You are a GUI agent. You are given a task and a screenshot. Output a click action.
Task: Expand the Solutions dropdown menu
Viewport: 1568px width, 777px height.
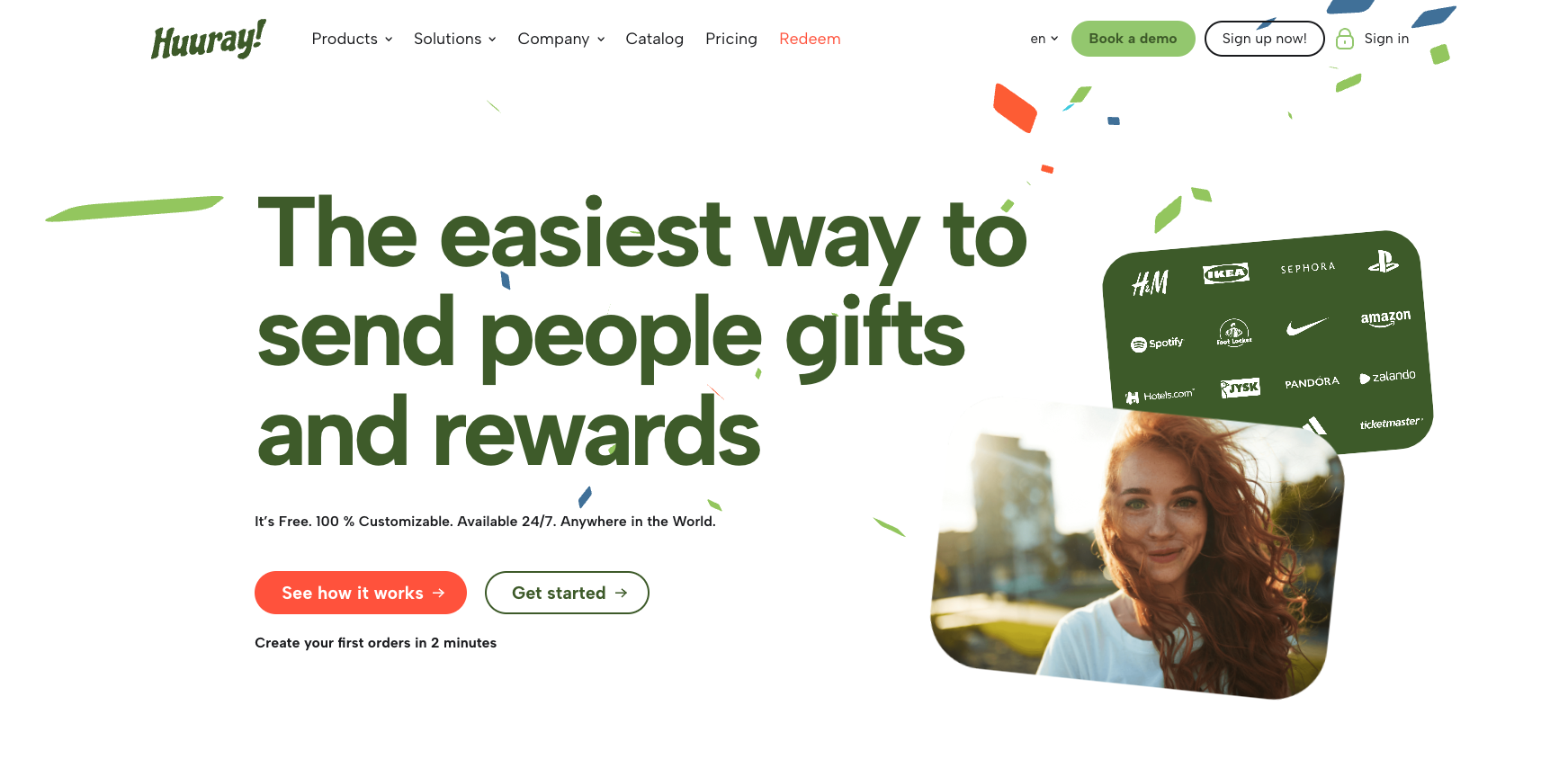(x=454, y=39)
